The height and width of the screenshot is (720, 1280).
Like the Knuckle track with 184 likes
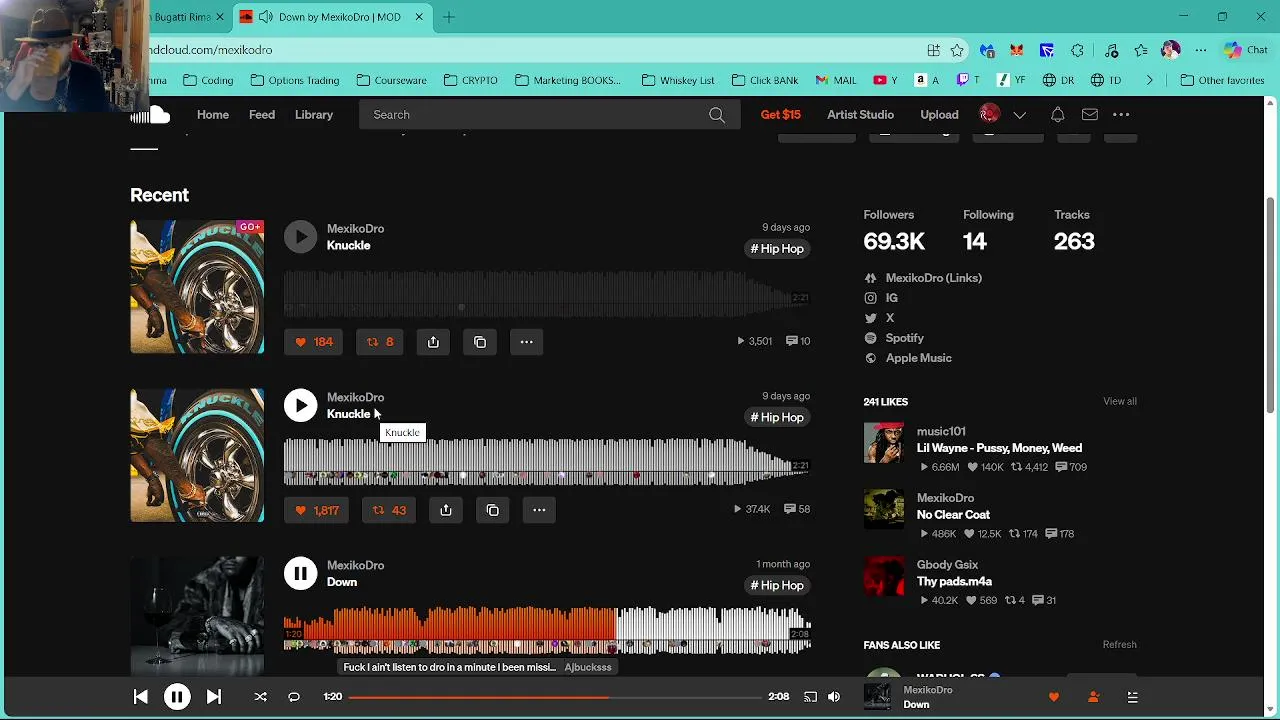pos(313,342)
